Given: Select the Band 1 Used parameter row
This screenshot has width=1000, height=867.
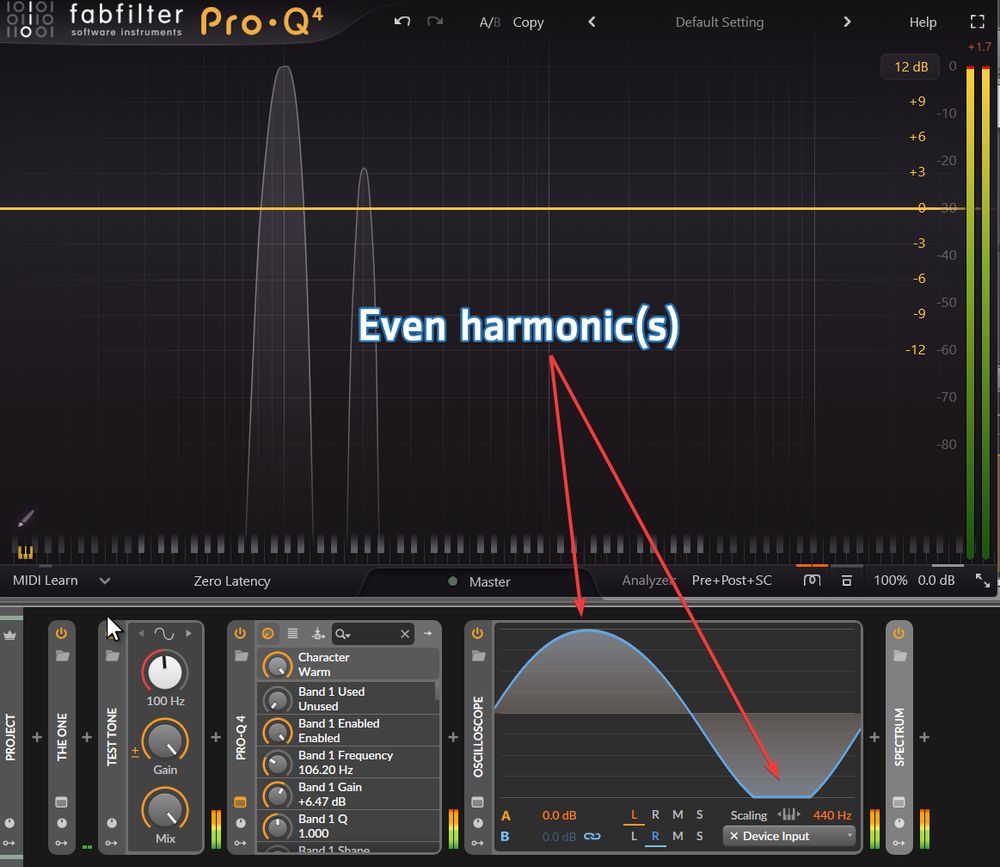Looking at the screenshot, I should (x=348, y=699).
